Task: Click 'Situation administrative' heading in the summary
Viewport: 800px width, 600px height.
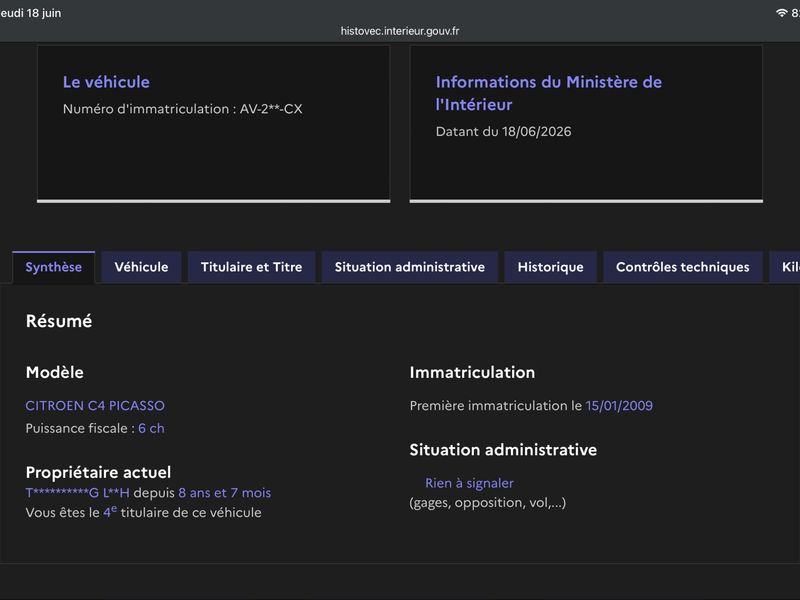Action: click(503, 449)
